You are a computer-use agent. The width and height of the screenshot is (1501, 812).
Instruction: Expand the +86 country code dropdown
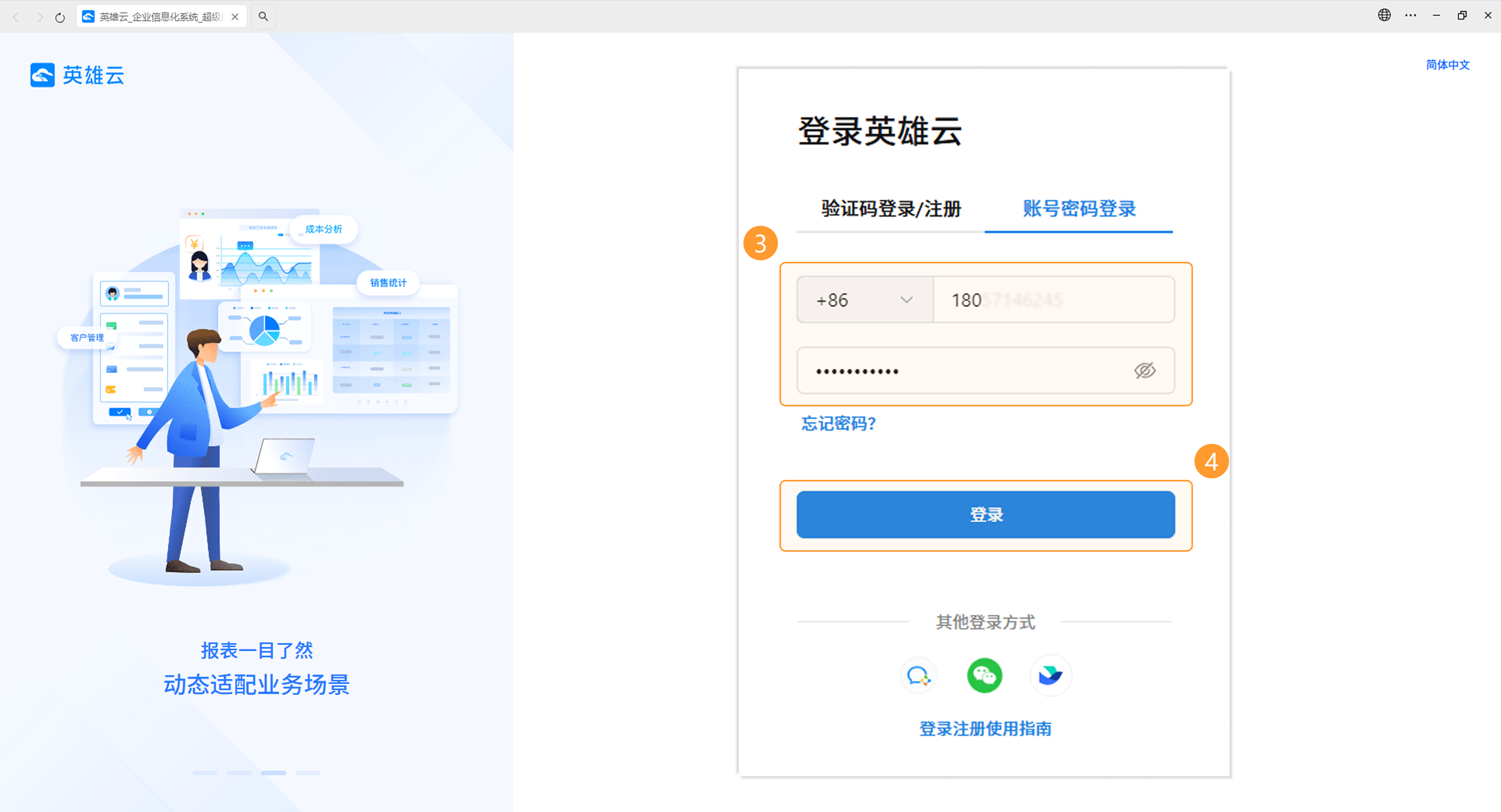(865, 299)
